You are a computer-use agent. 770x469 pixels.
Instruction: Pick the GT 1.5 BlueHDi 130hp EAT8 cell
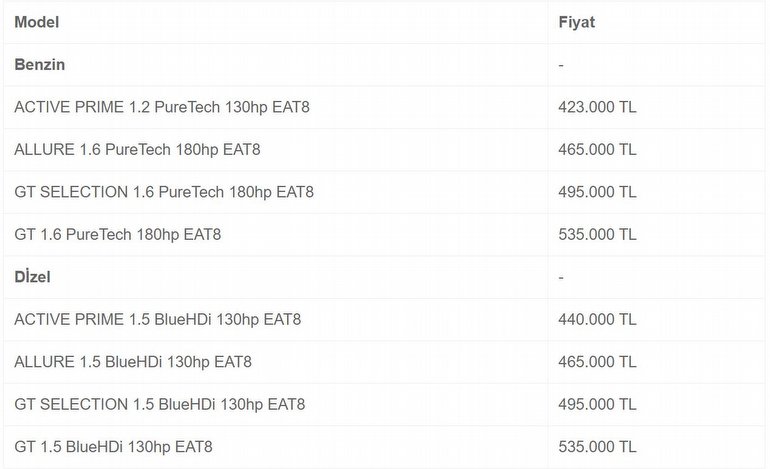(113, 446)
